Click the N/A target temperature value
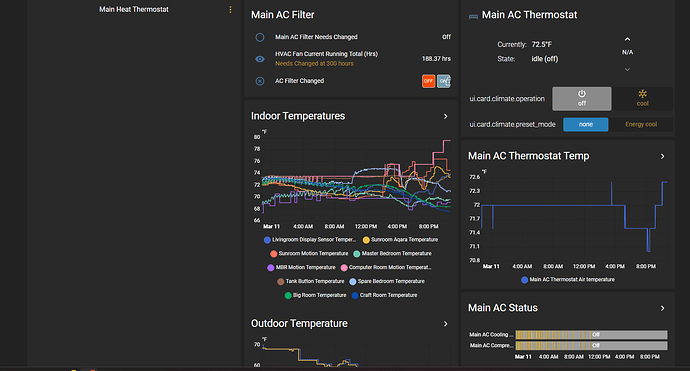 click(x=628, y=52)
